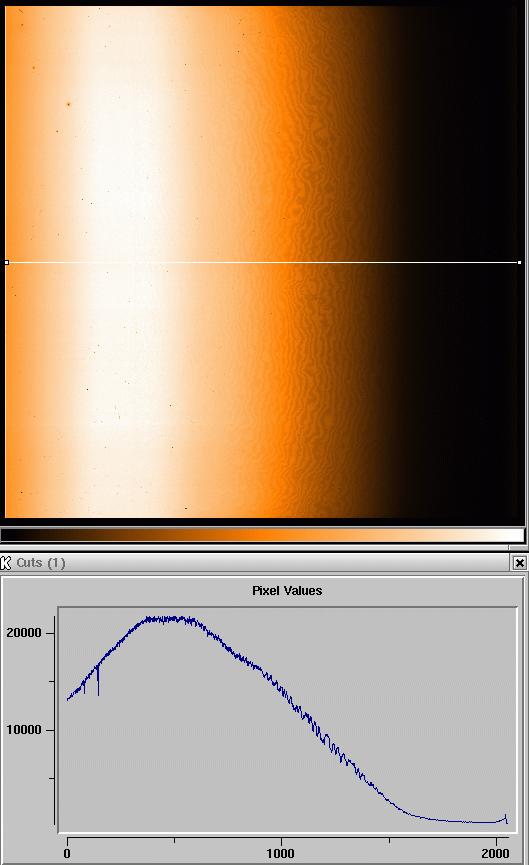The width and height of the screenshot is (529, 865).
Task: Click the 1000 x-axis label
Action: [281, 853]
